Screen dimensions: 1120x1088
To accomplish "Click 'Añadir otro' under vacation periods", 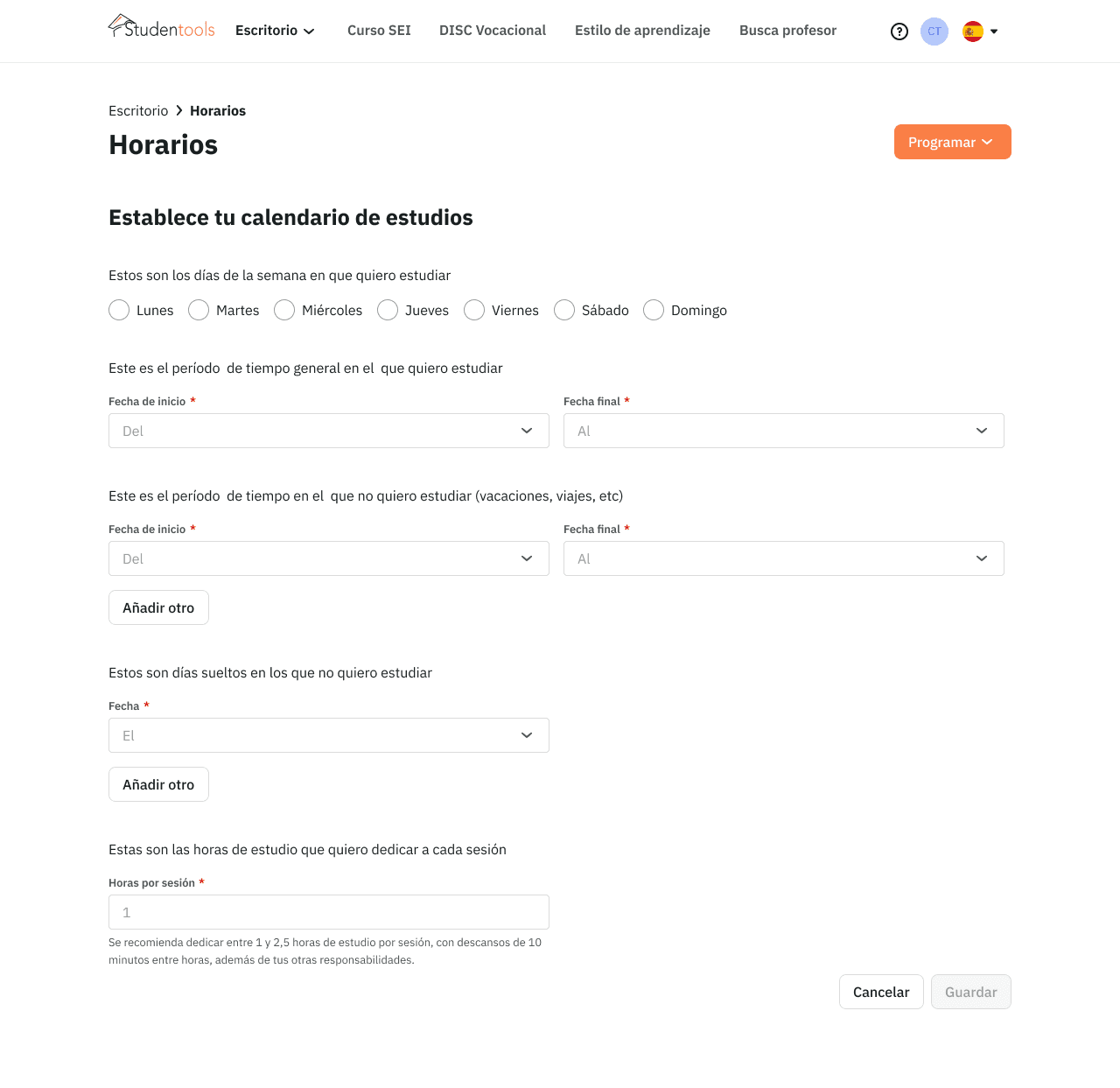I will click(x=158, y=607).
